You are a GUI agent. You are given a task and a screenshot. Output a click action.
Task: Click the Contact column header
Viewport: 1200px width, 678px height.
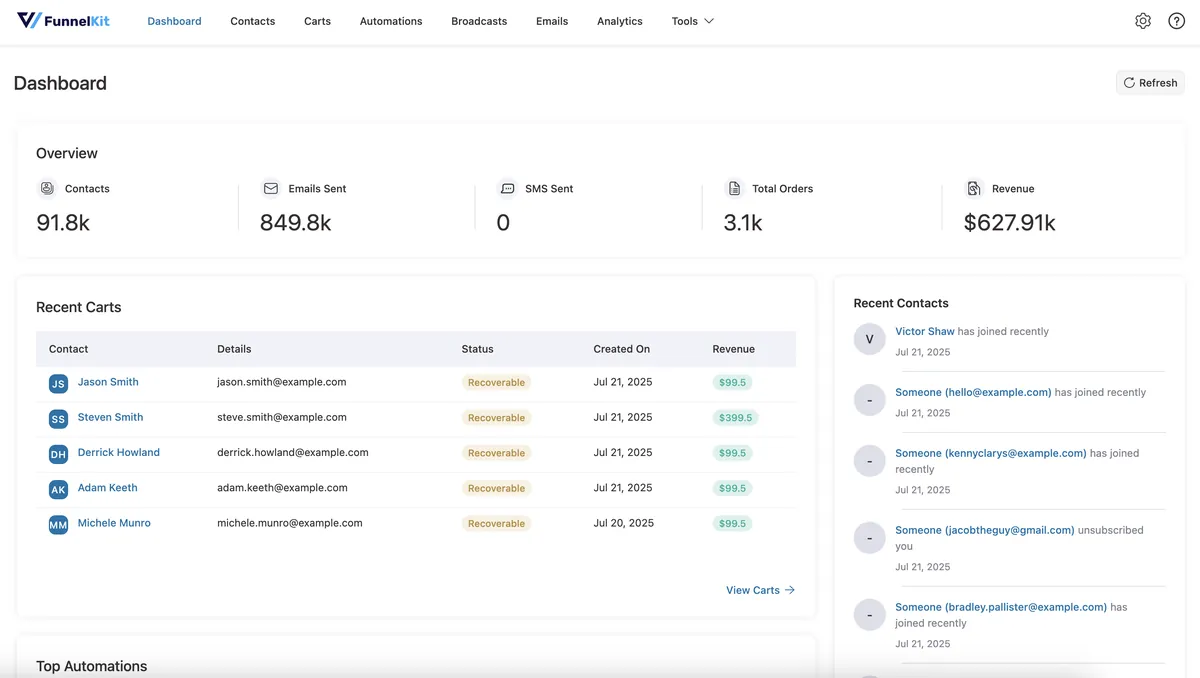[x=69, y=349]
